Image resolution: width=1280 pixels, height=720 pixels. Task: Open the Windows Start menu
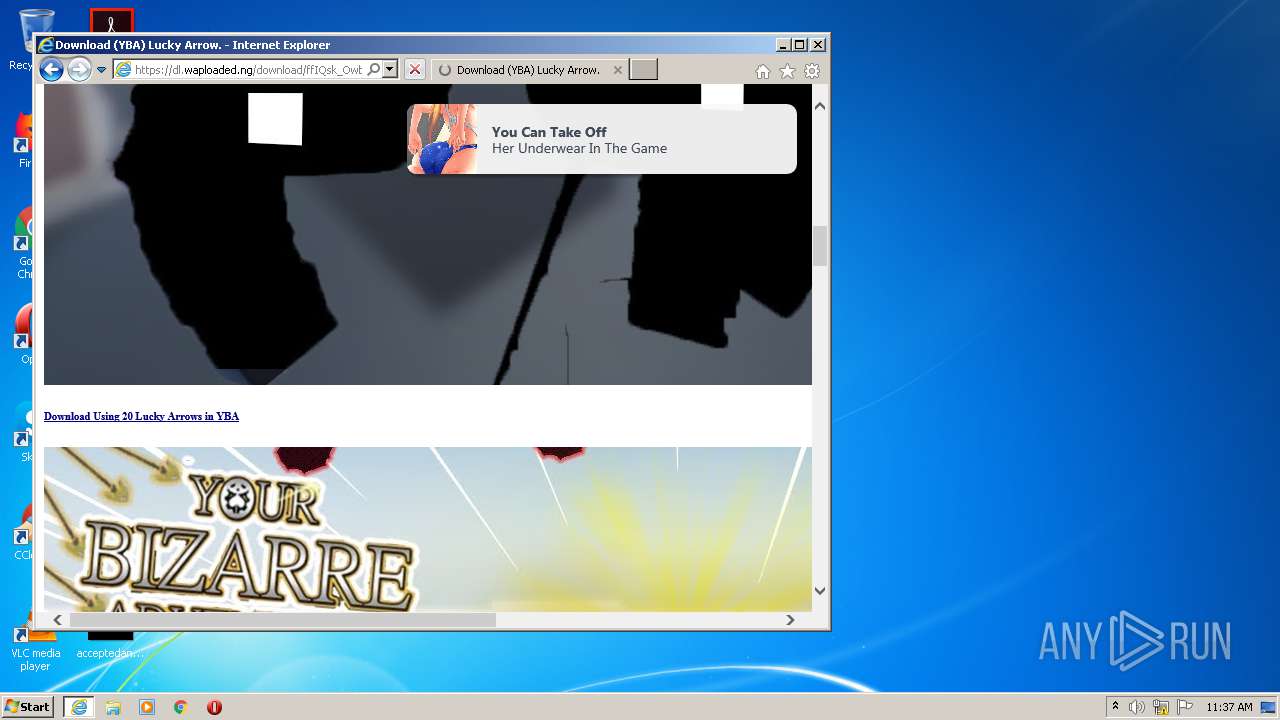click(27, 707)
